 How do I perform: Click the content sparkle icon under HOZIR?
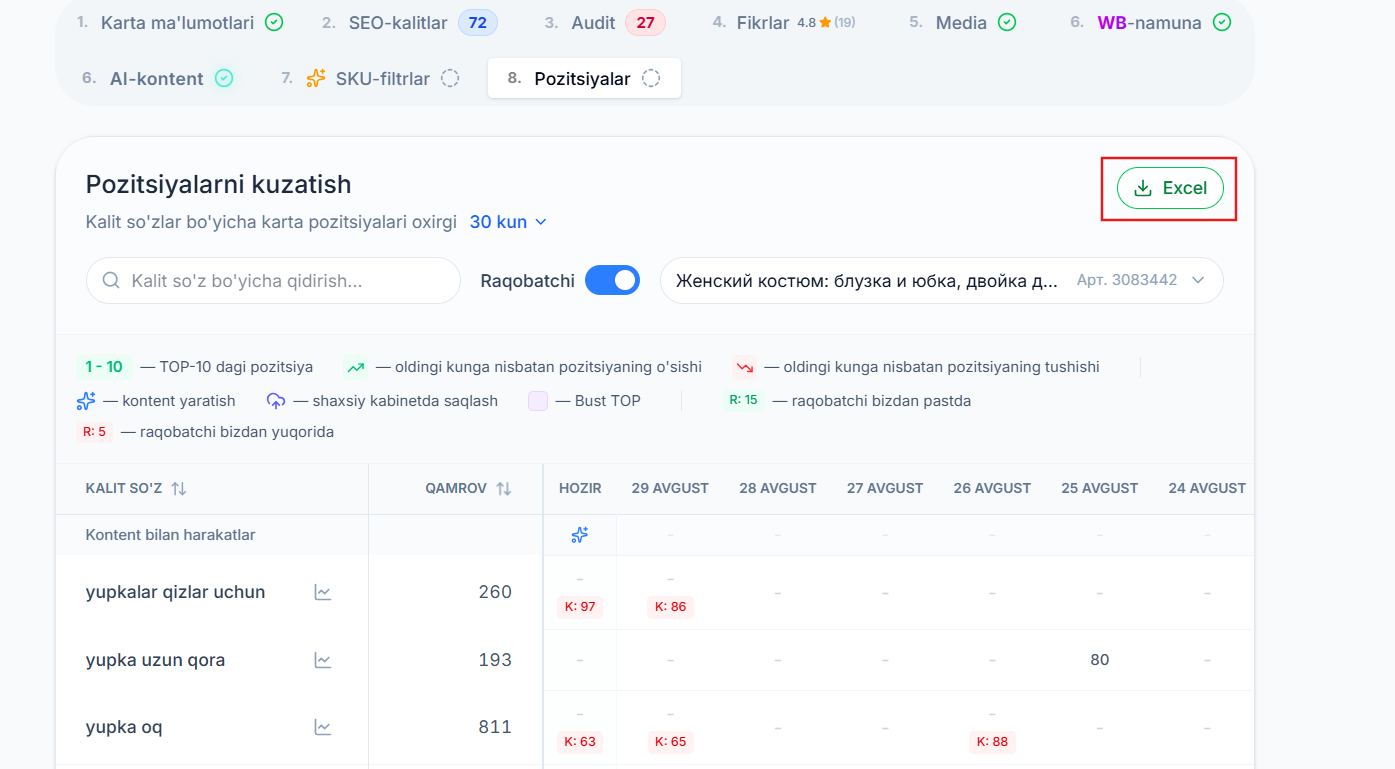(x=580, y=535)
